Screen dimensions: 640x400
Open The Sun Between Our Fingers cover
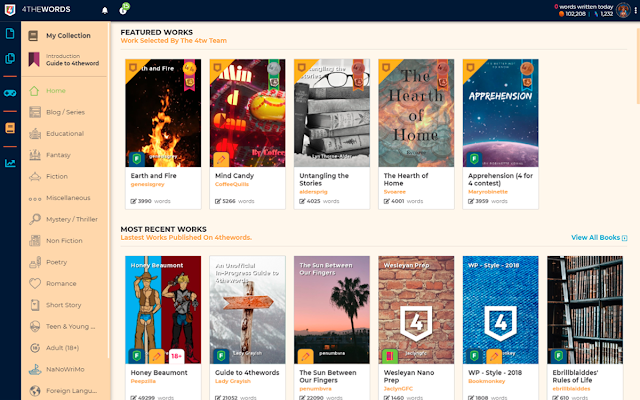pos(332,310)
